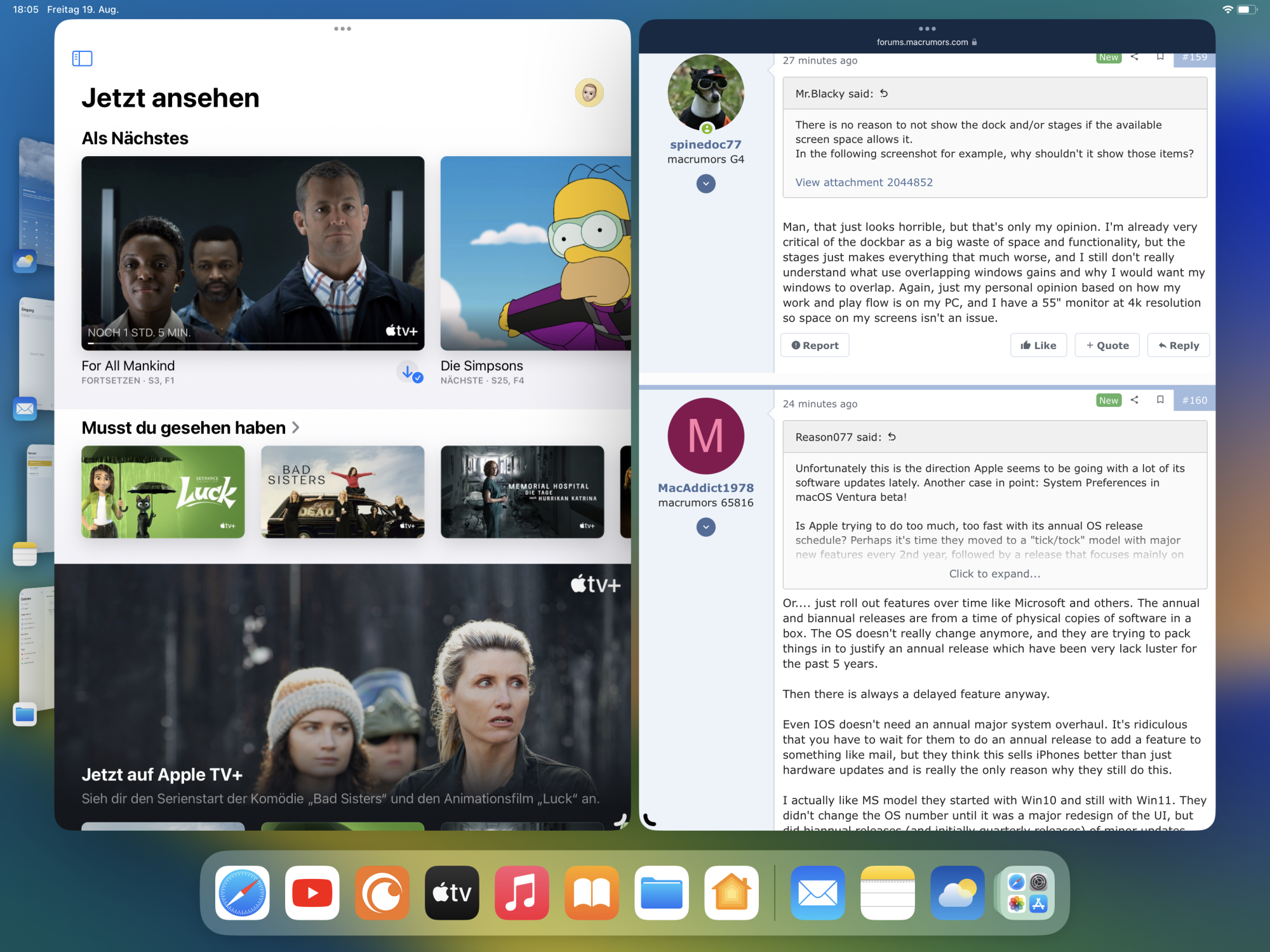
Task: Open Books app in the dock
Action: (592, 892)
